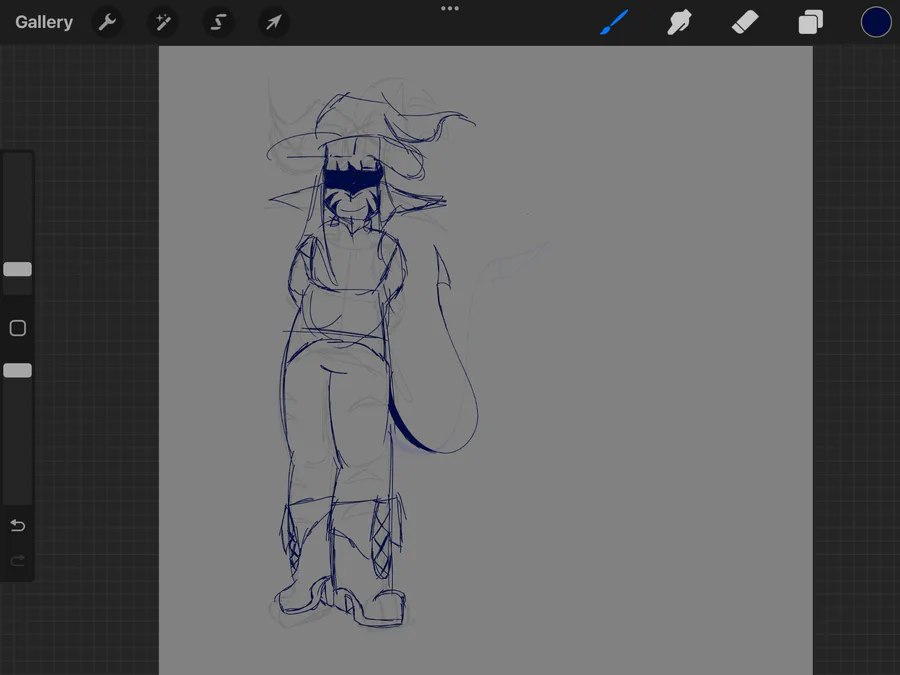This screenshot has width=900, height=675.
Task: Open the three-dot menu at the top
Action: click(x=449, y=8)
